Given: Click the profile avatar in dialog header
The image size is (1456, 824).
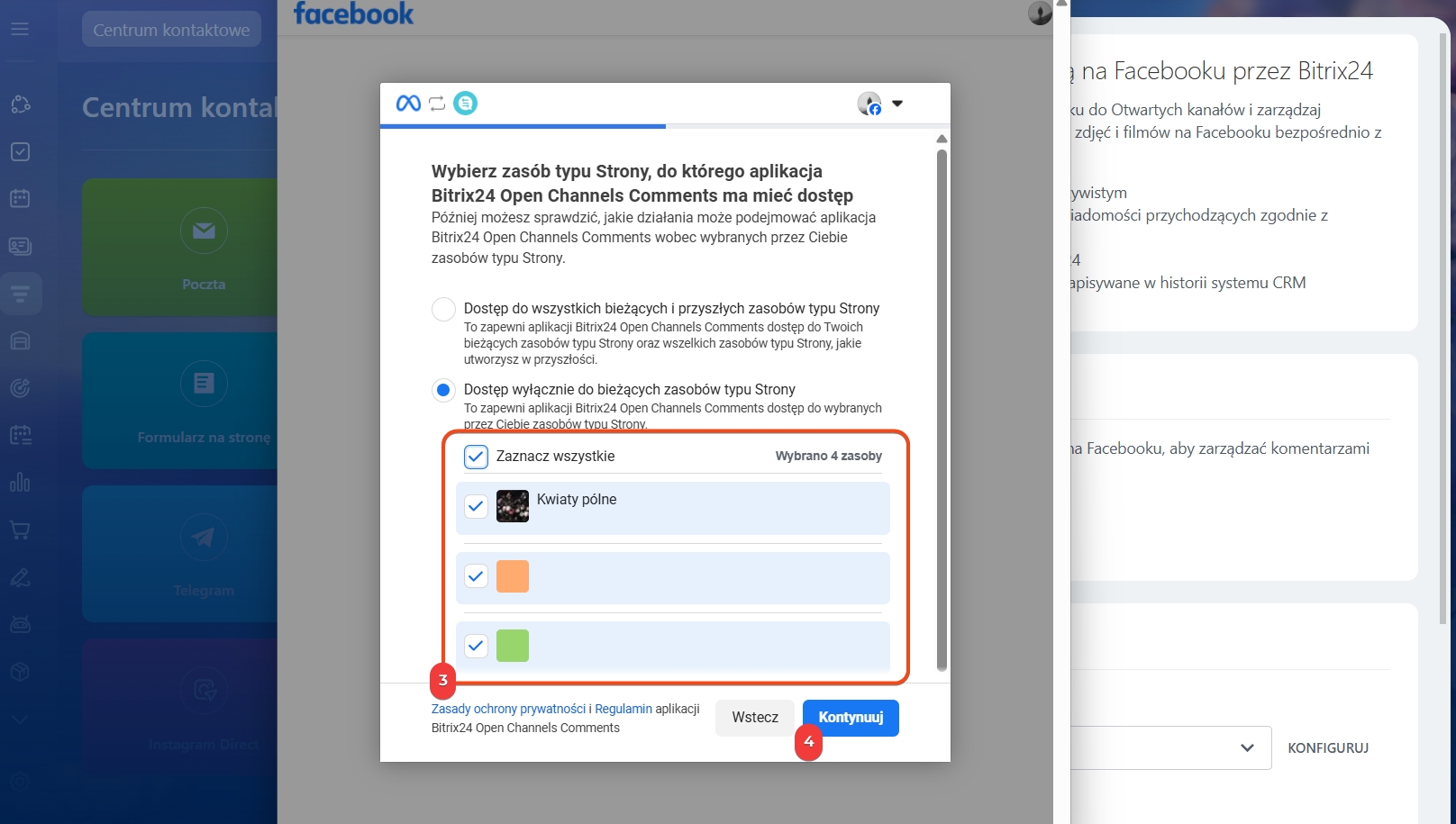Looking at the screenshot, I should click(869, 104).
